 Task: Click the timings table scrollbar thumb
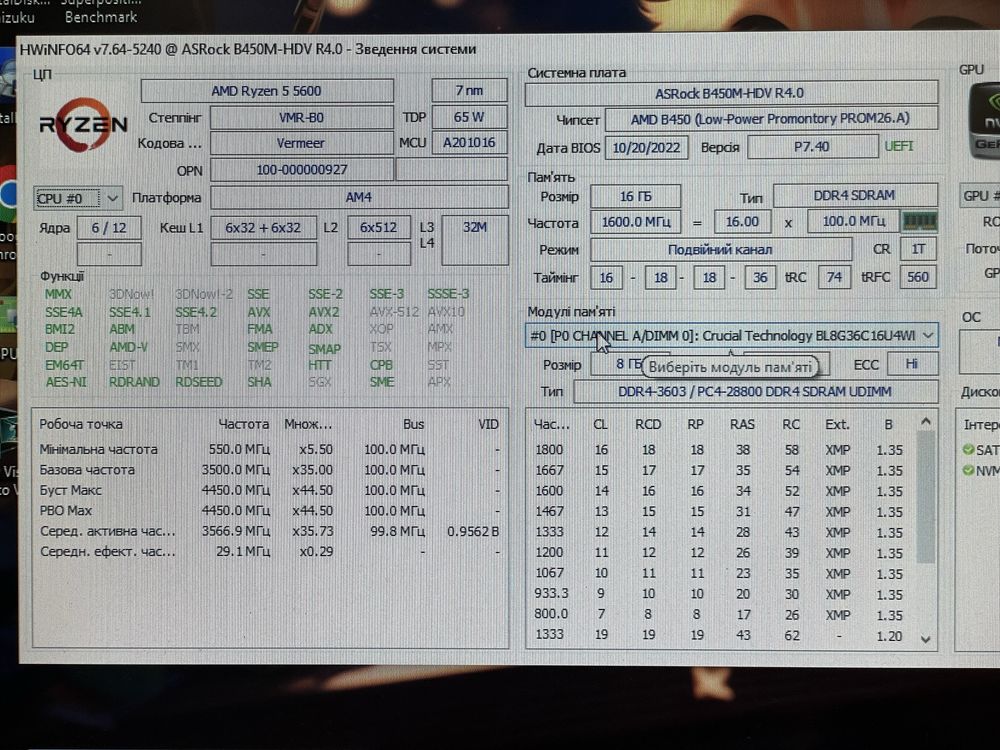(x=926, y=497)
